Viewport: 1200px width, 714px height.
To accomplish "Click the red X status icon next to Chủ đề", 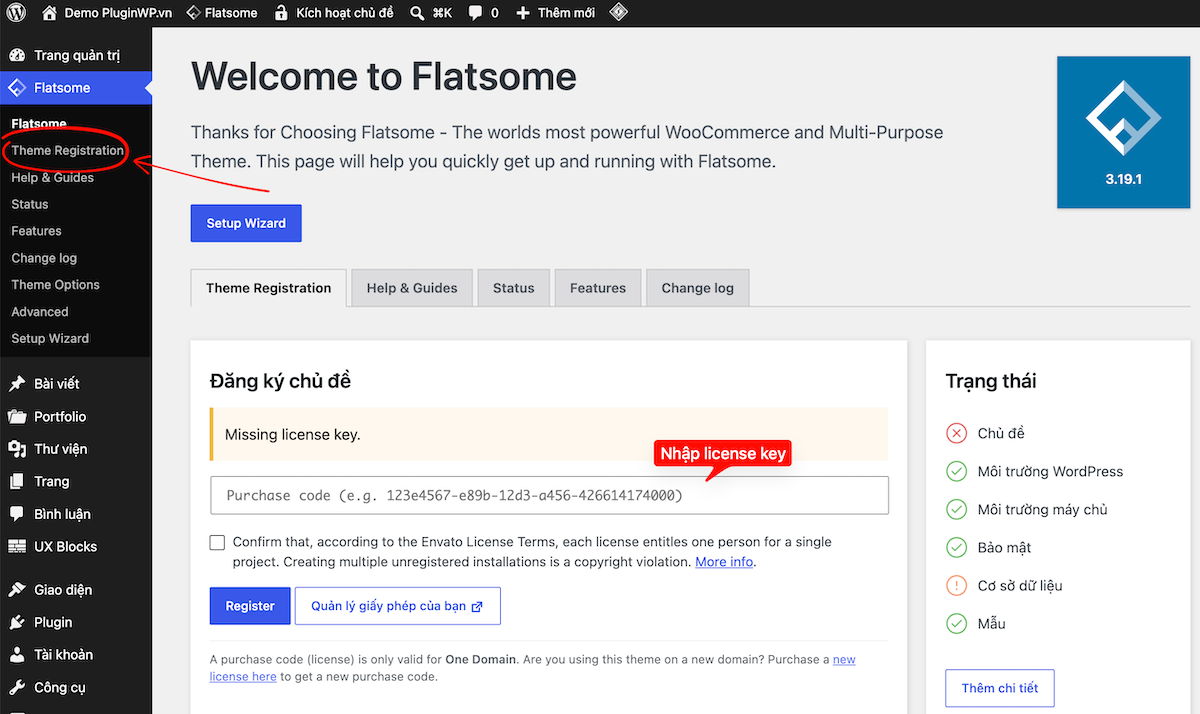I will pos(957,433).
